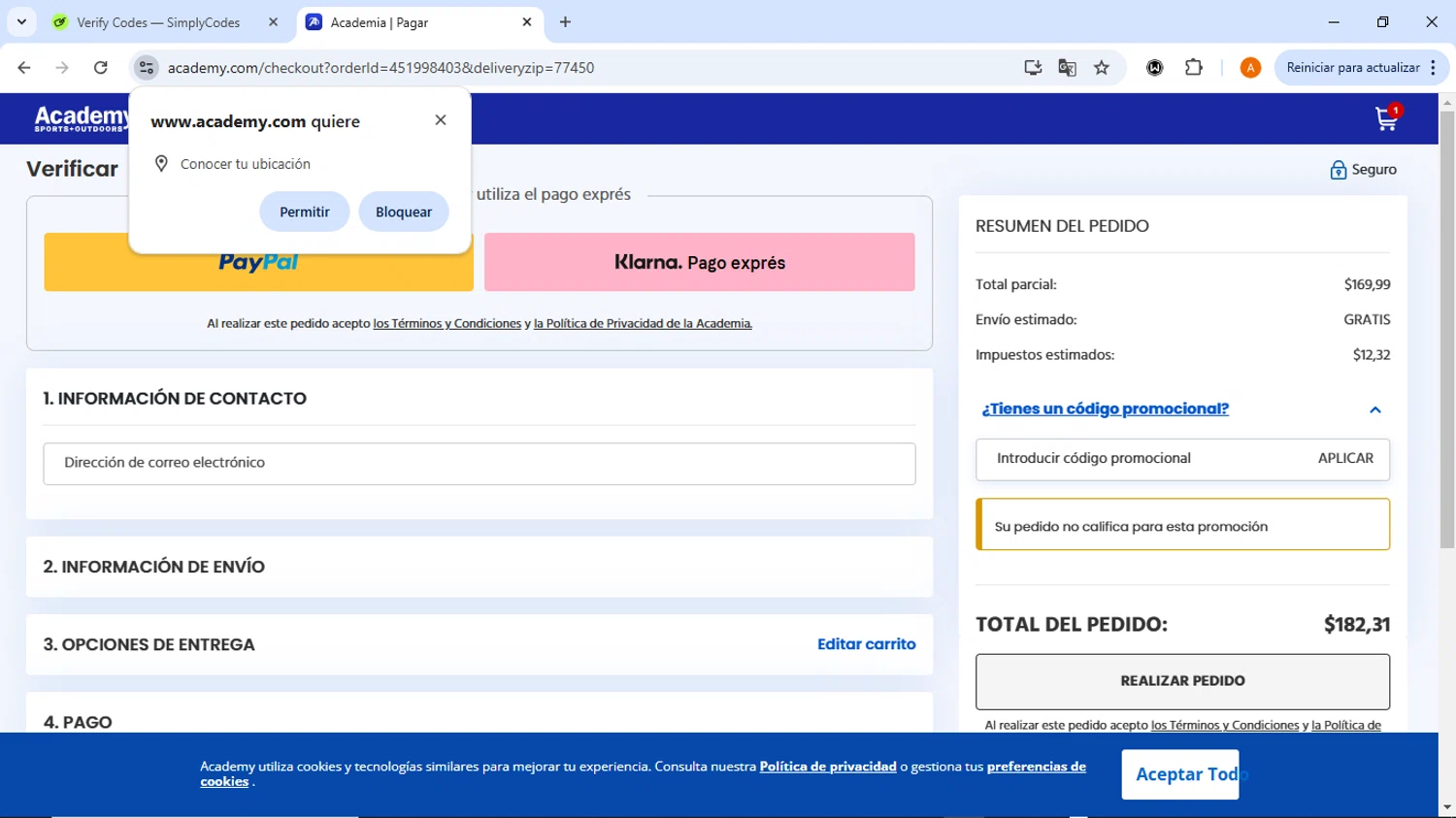Image resolution: width=1456 pixels, height=818 pixels.
Task: Open site information icon in address bar
Action: click(x=147, y=68)
